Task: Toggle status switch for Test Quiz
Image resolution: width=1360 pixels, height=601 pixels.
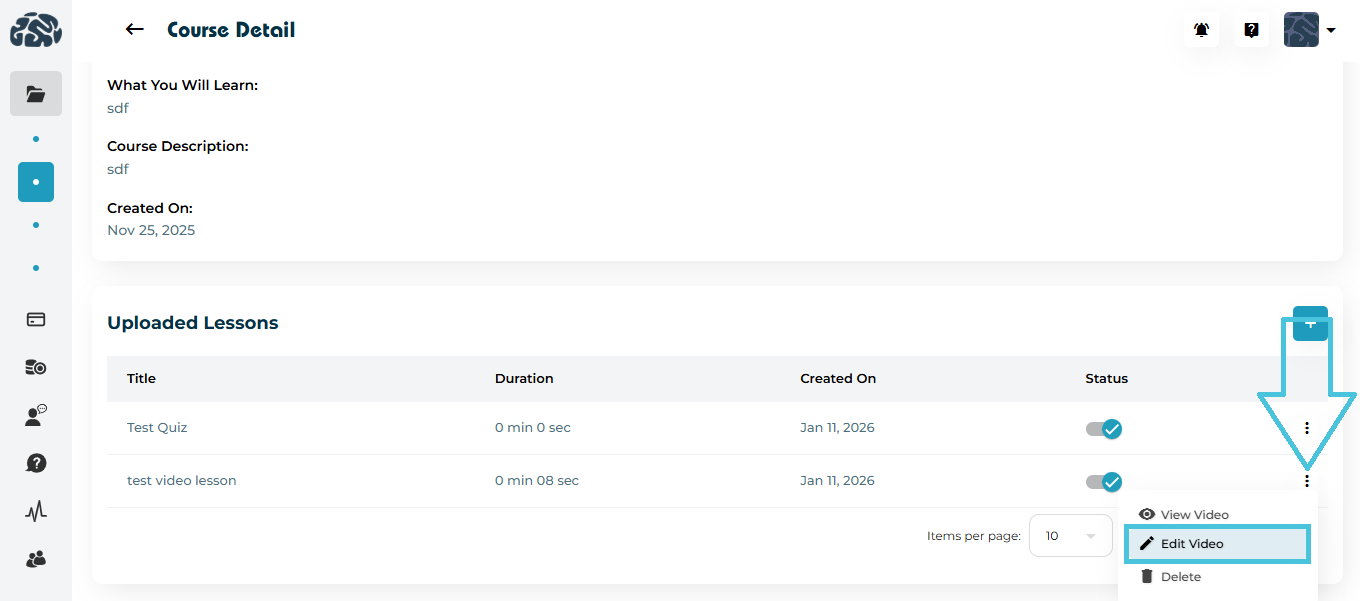Action: tap(1104, 429)
